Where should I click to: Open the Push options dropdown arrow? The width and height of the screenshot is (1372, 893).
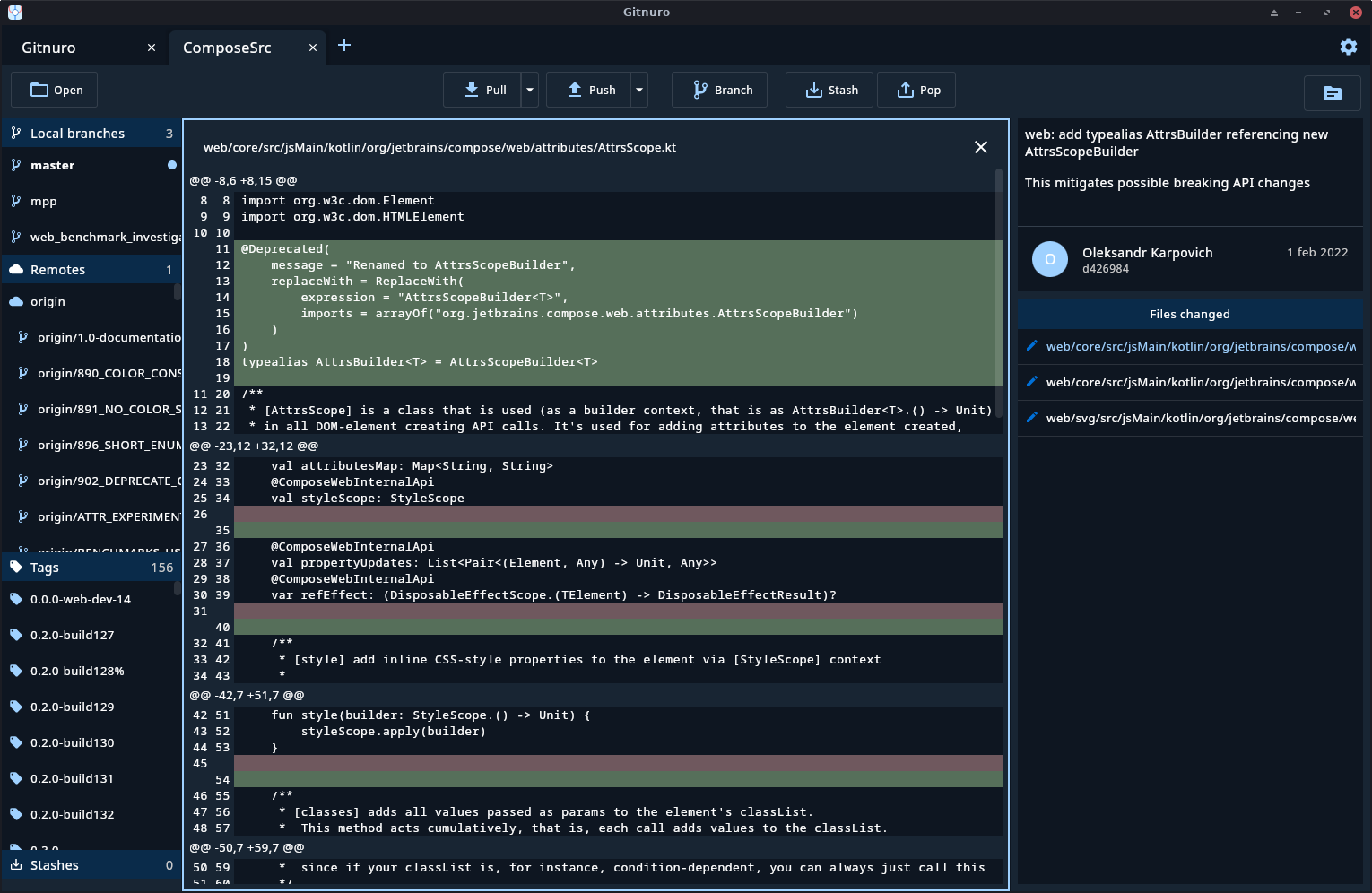pyautogui.click(x=639, y=90)
